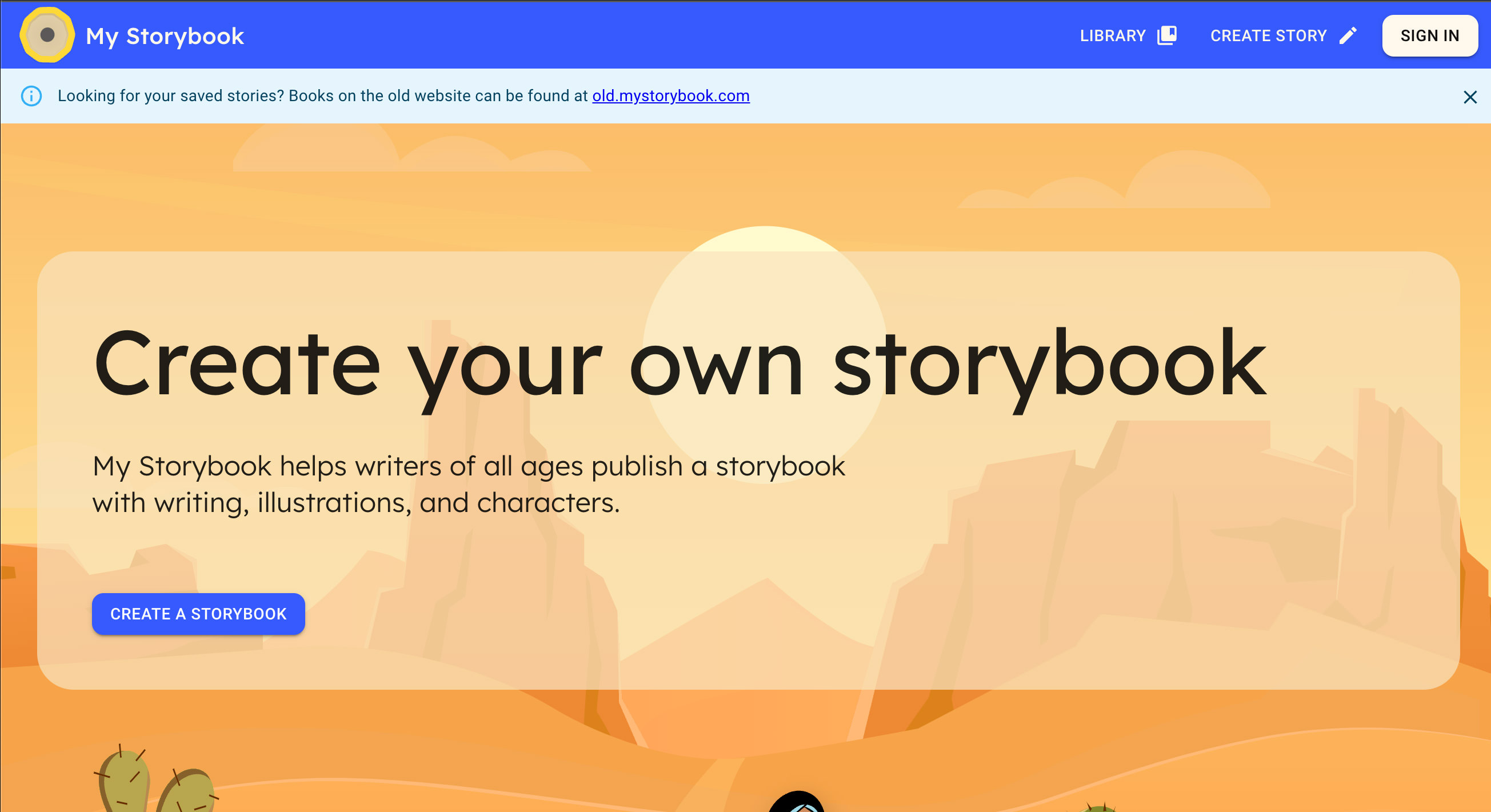Viewport: 1491px width, 812px height.
Task: Click the Sign In button
Action: 1430,35
